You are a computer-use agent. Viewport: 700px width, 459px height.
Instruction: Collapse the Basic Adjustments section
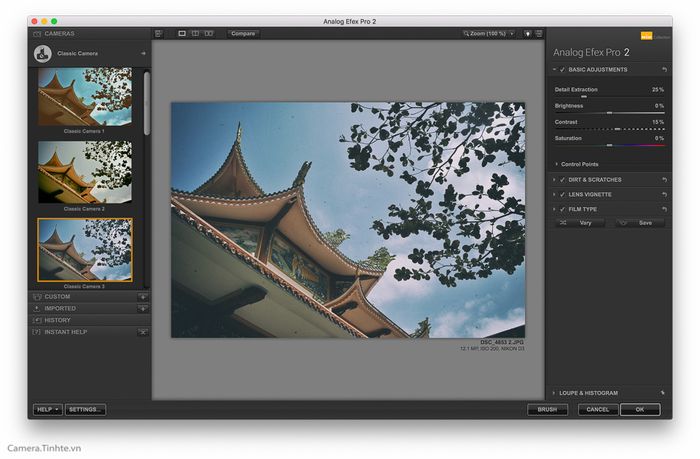pos(554,70)
